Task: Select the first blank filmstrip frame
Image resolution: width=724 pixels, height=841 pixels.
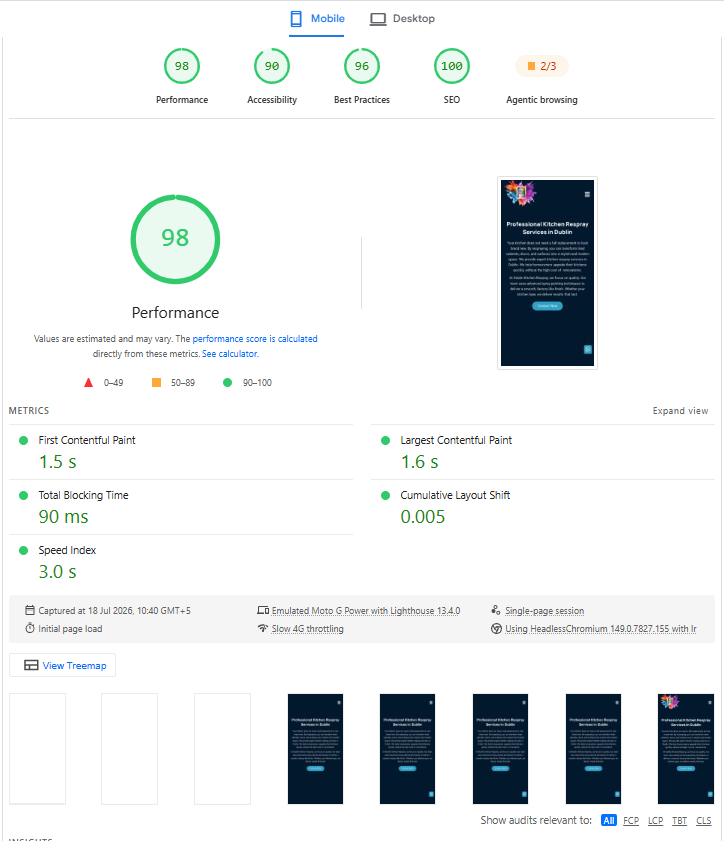Action: pyautogui.click(x=38, y=749)
